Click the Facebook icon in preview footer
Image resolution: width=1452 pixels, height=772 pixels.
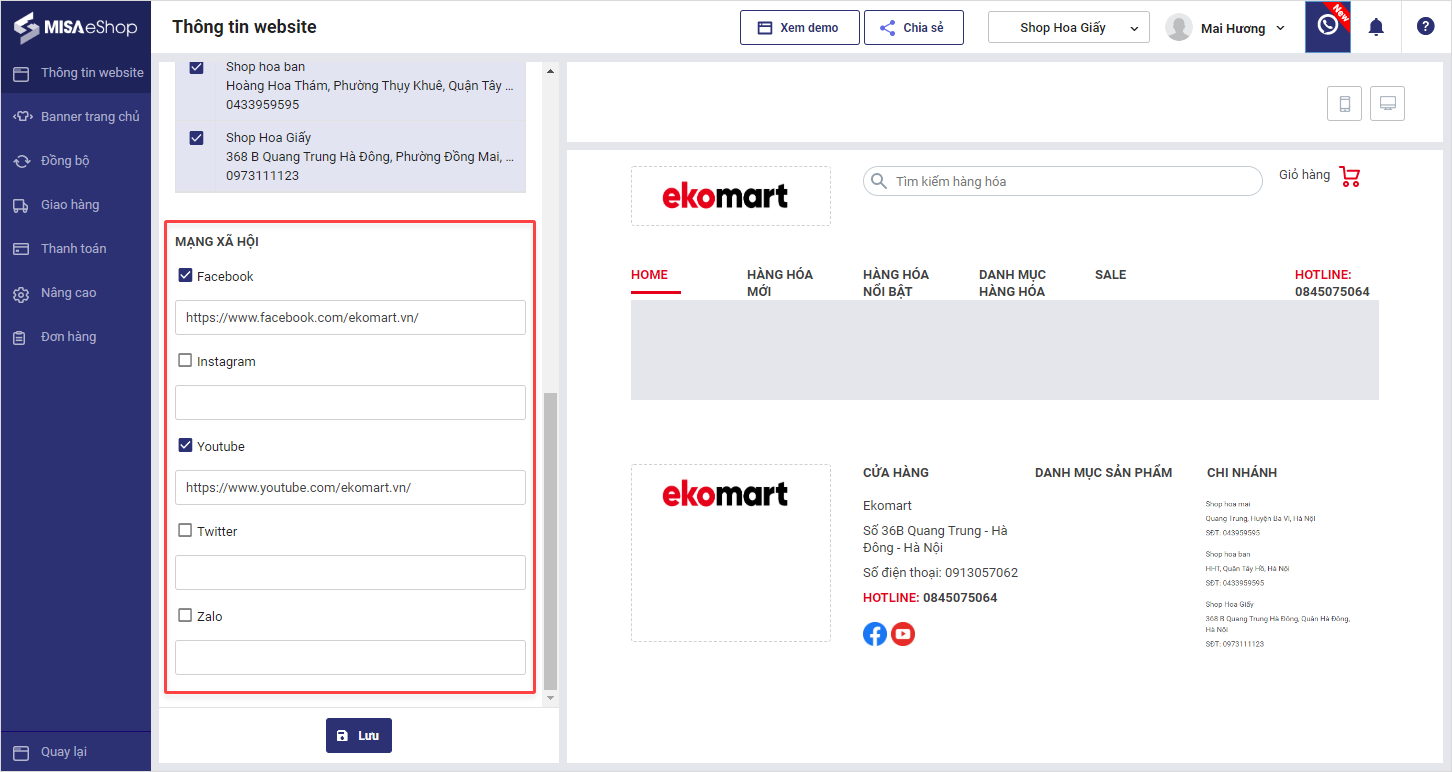pyautogui.click(x=875, y=634)
